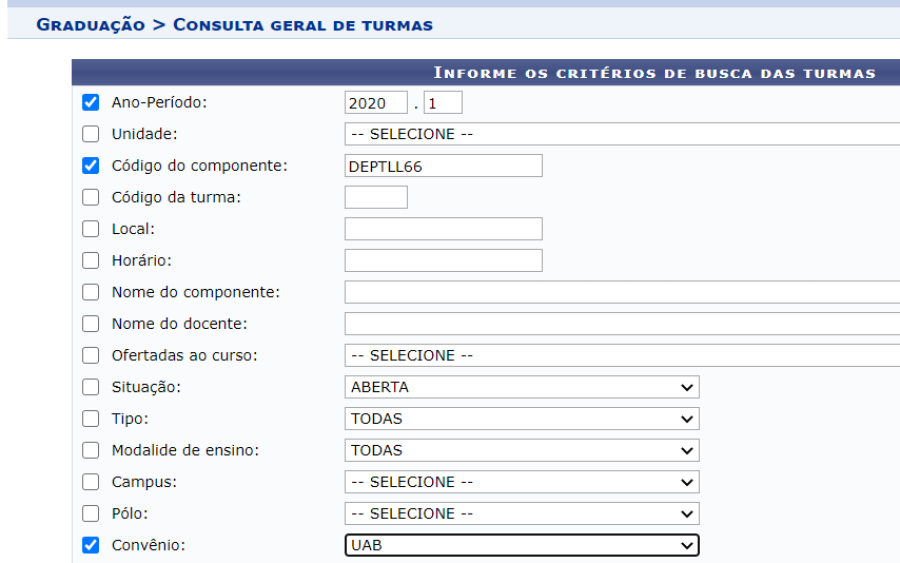
Task: Open the Modalide de ensino dropdown
Action: (521, 450)
